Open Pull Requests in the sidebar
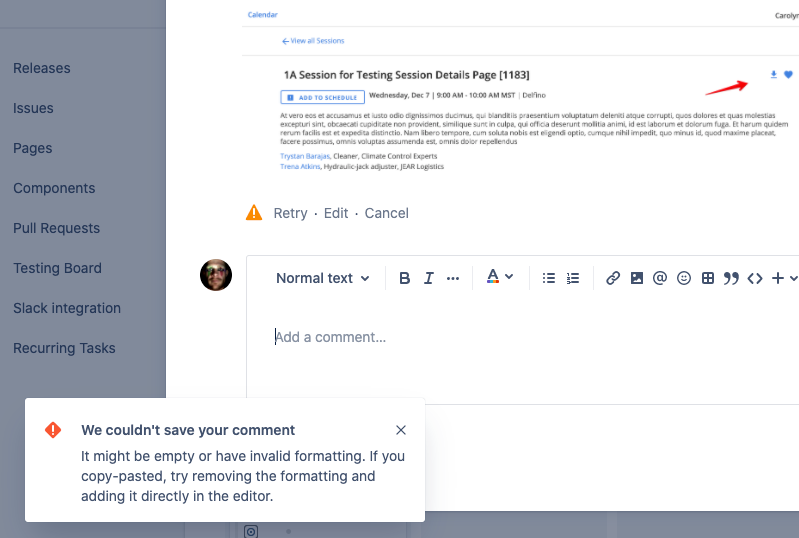The width and height of the screenshot is (799, 538). pos(56,228)
